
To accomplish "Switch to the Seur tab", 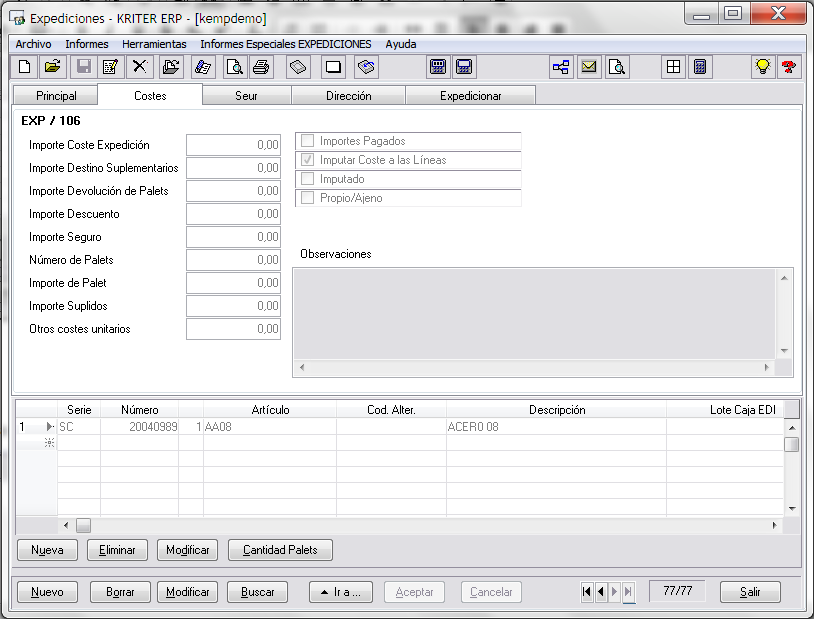I will pos(246,96).
